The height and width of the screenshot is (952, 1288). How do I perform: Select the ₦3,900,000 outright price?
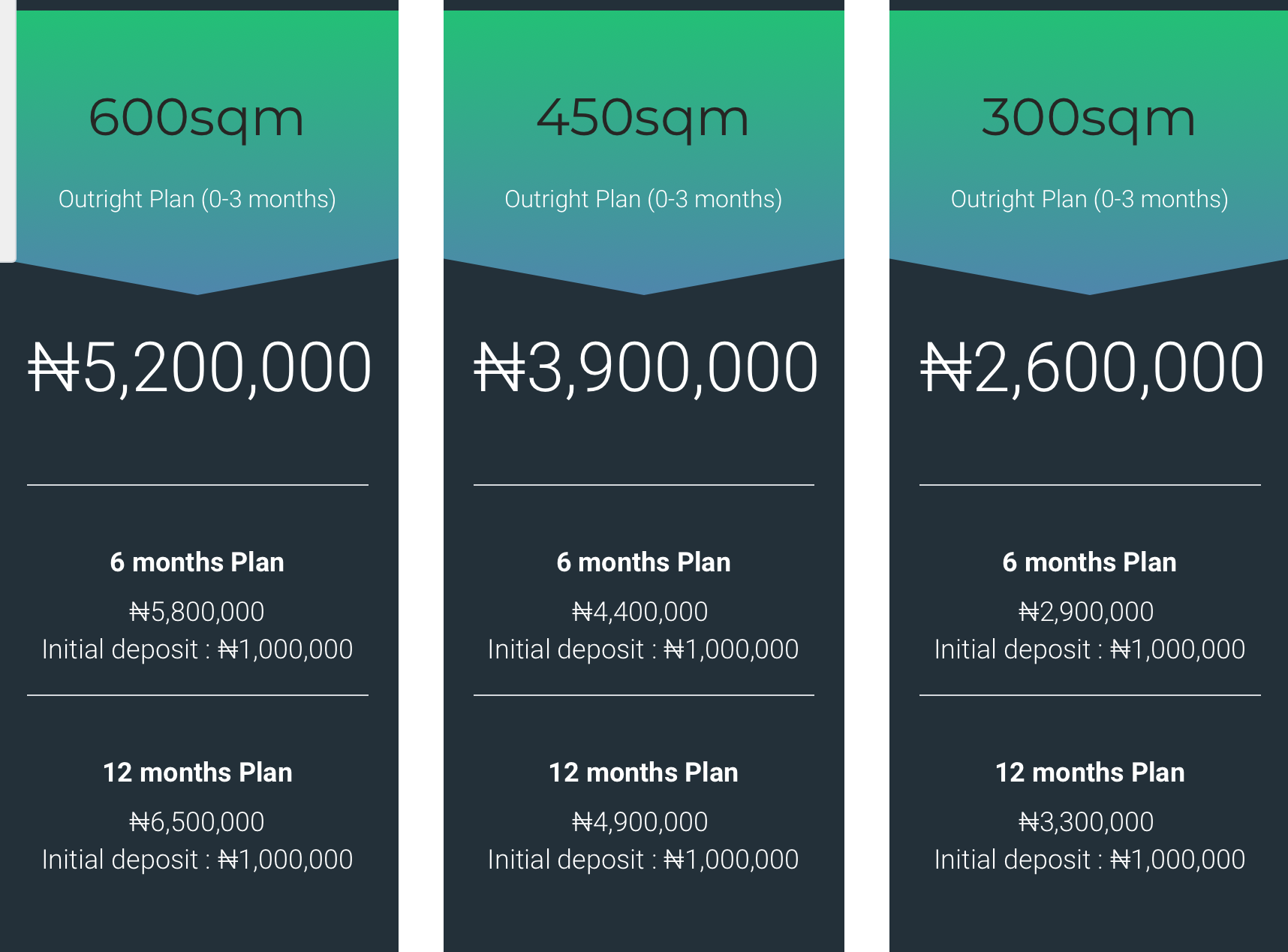point(646,367)
